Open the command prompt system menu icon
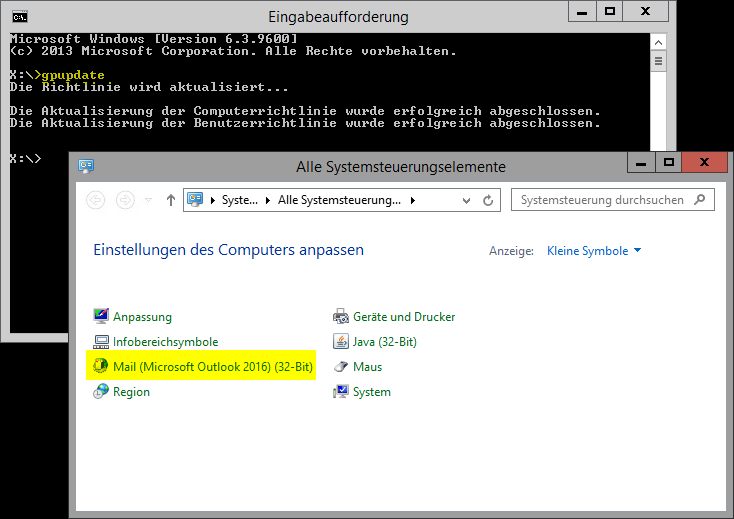The width and height of the screenshot is (734, 519). 19,17
